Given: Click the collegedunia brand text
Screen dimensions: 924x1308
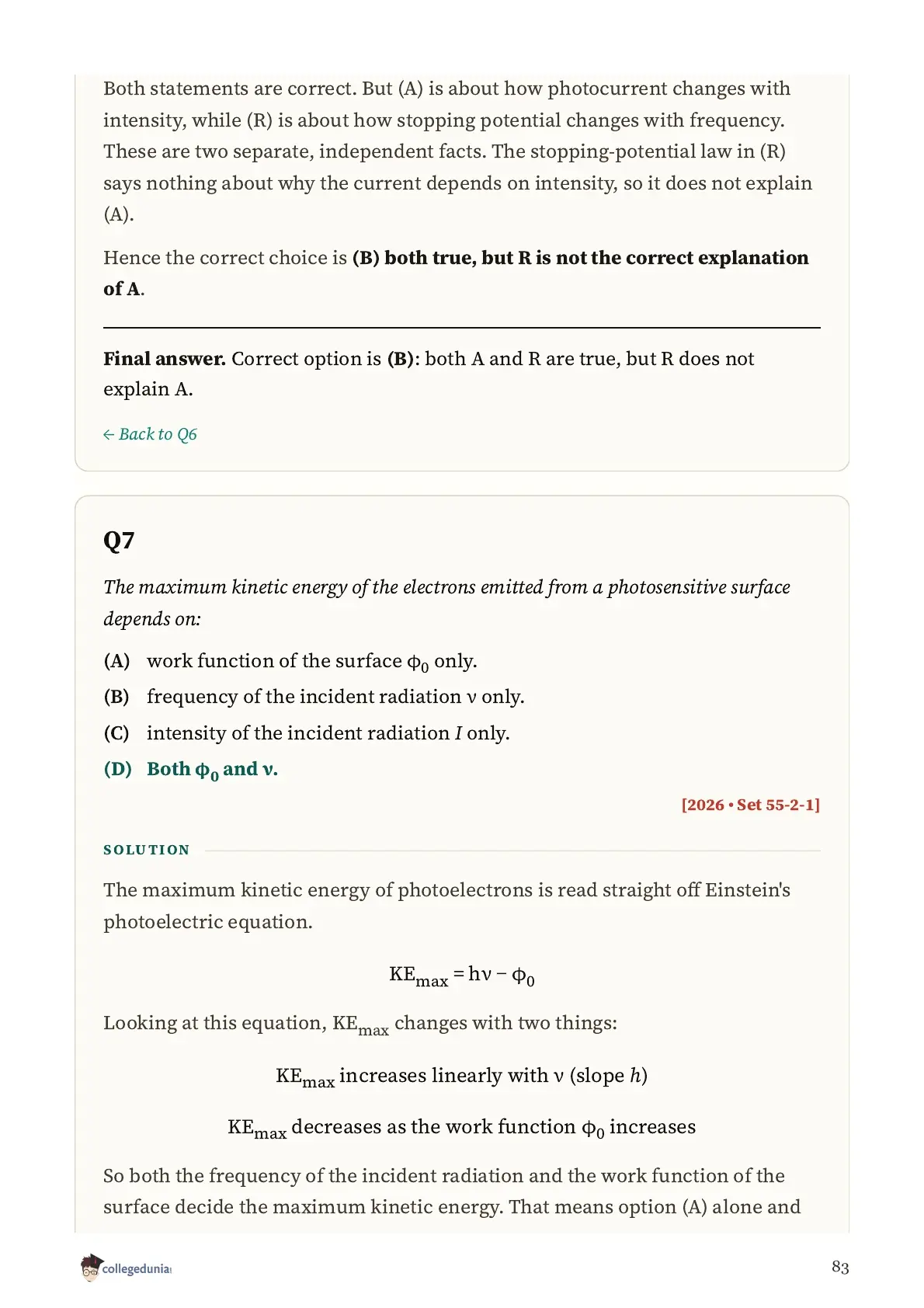Looking at the screenshot, I should (x=137, y=1268).
